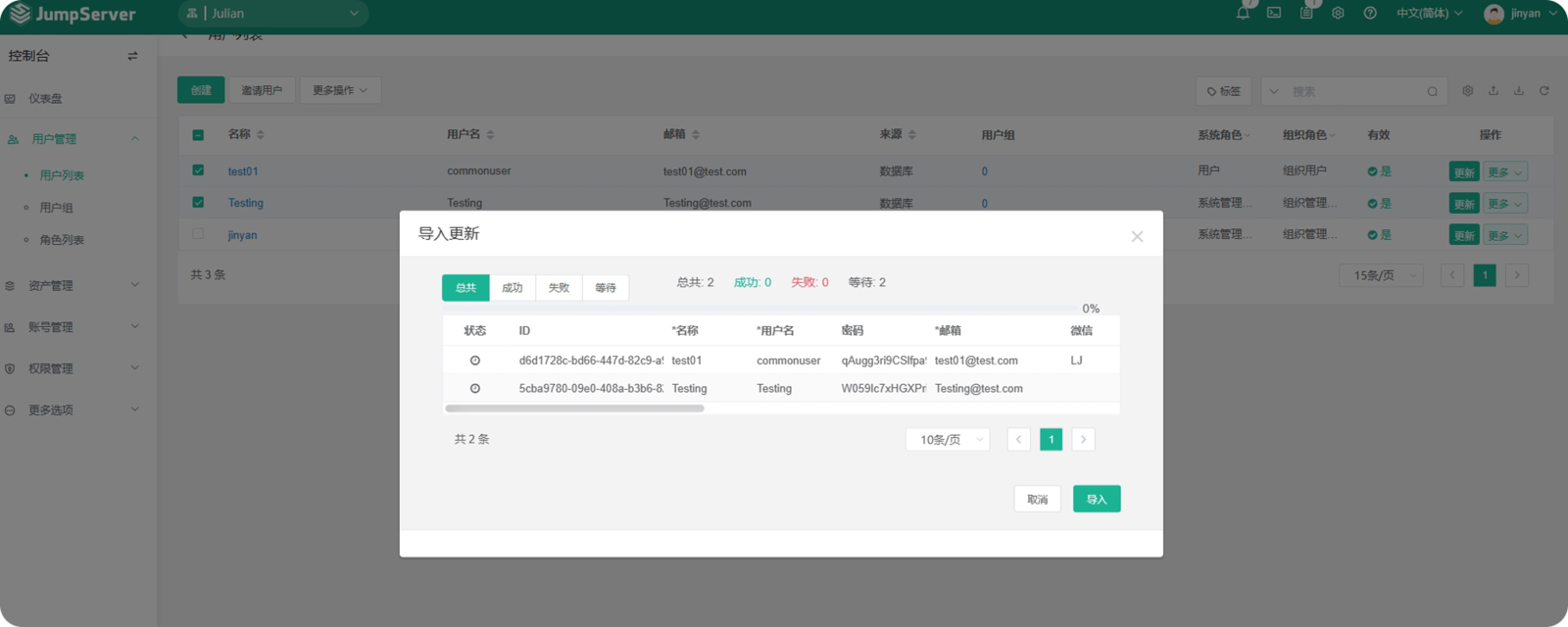Click the search magnifier icon
This screenshot has height=627, width=1568.
coord(1433,92)
